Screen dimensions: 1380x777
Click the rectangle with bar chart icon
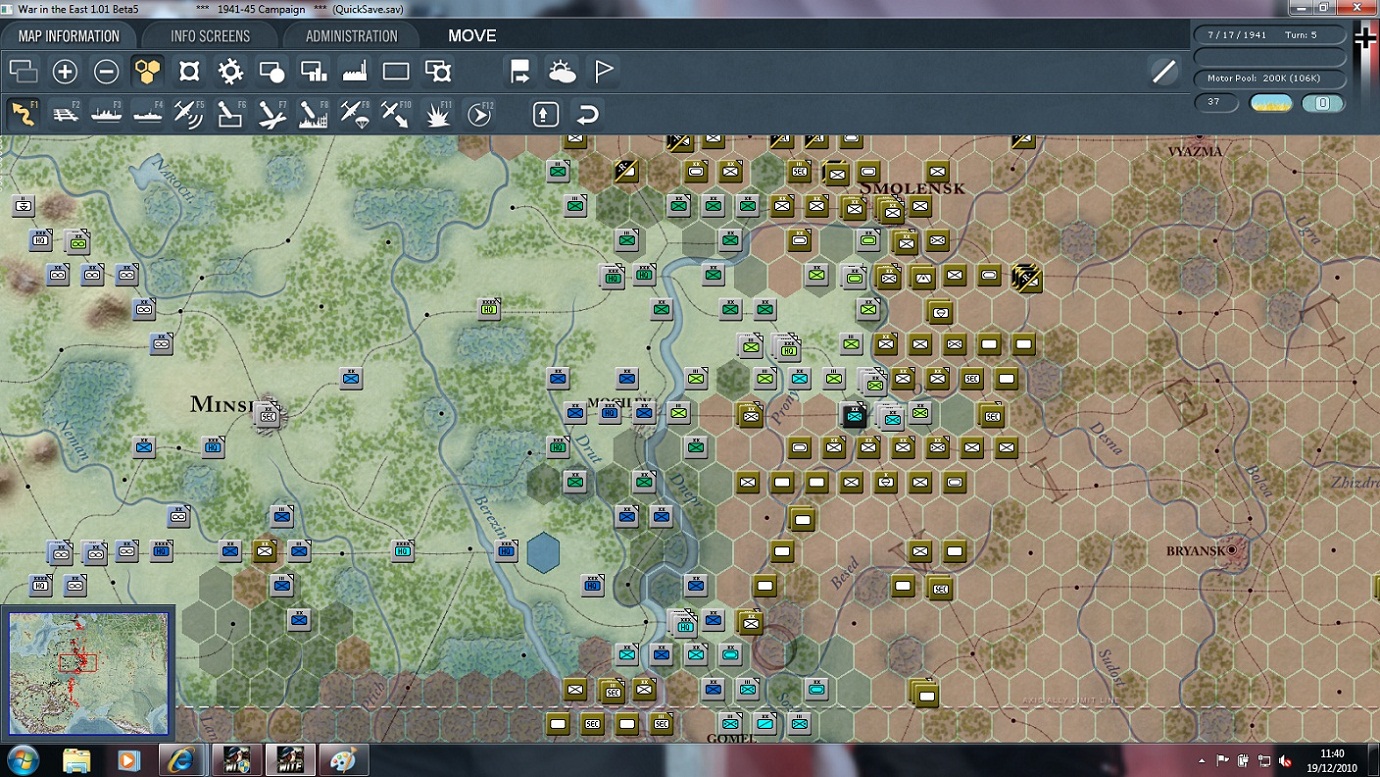pyautogui.click(x=313, y=71)
